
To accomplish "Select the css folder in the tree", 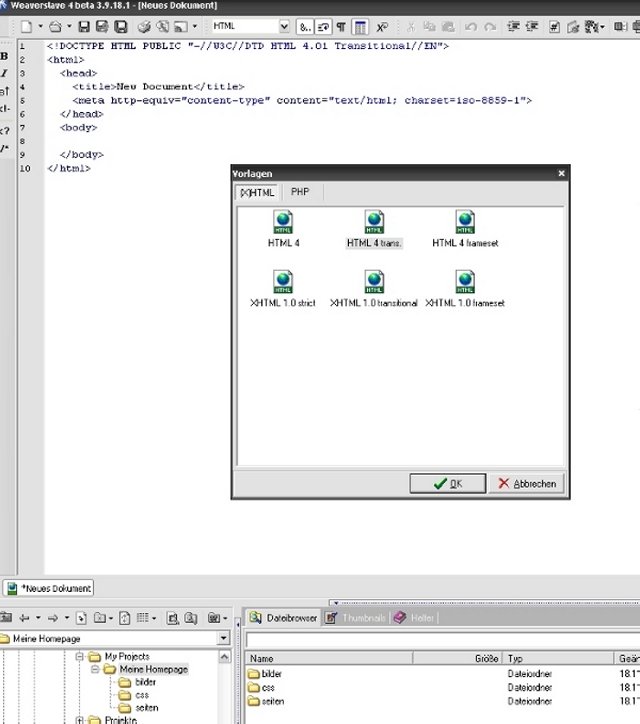I will (x=142, y=695).
